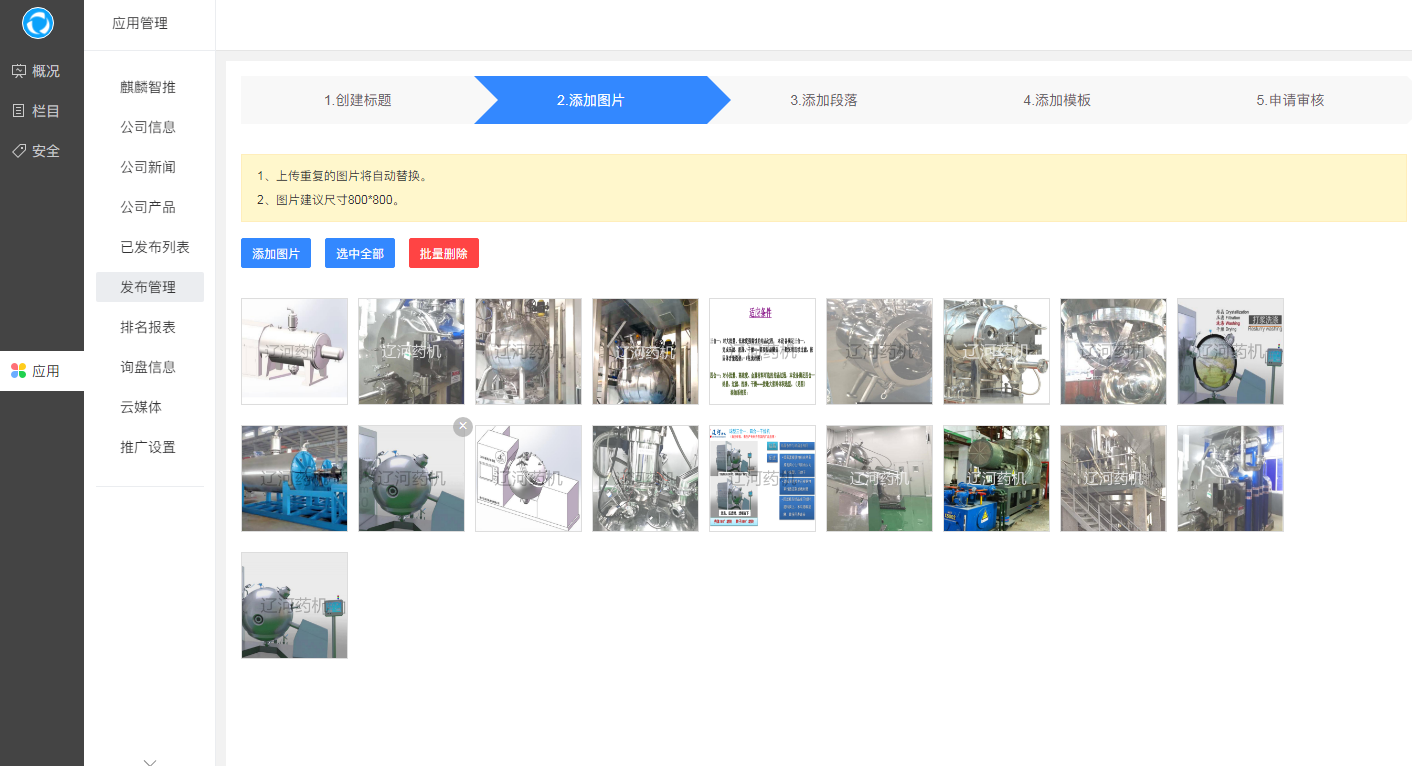Go to 公司产品 menu item
Screen dimensions: 1412x766
tap(148, 207)
